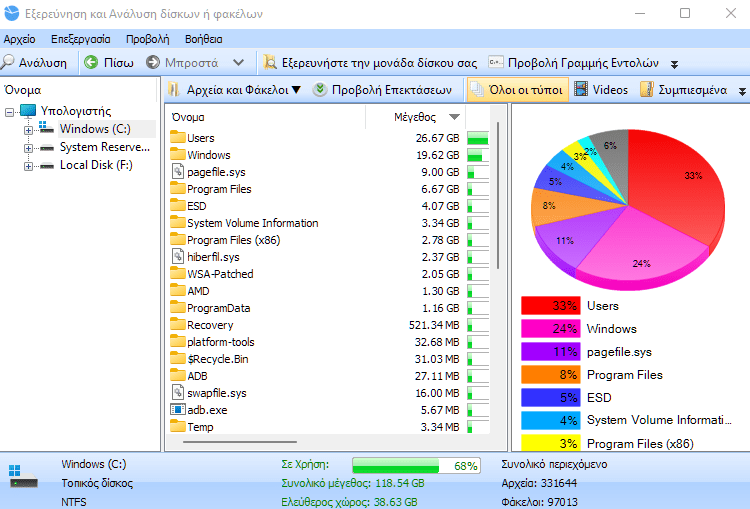This screenshot has height=509, width=750.
Task: Filter by Videos file type
Action: 601,89
